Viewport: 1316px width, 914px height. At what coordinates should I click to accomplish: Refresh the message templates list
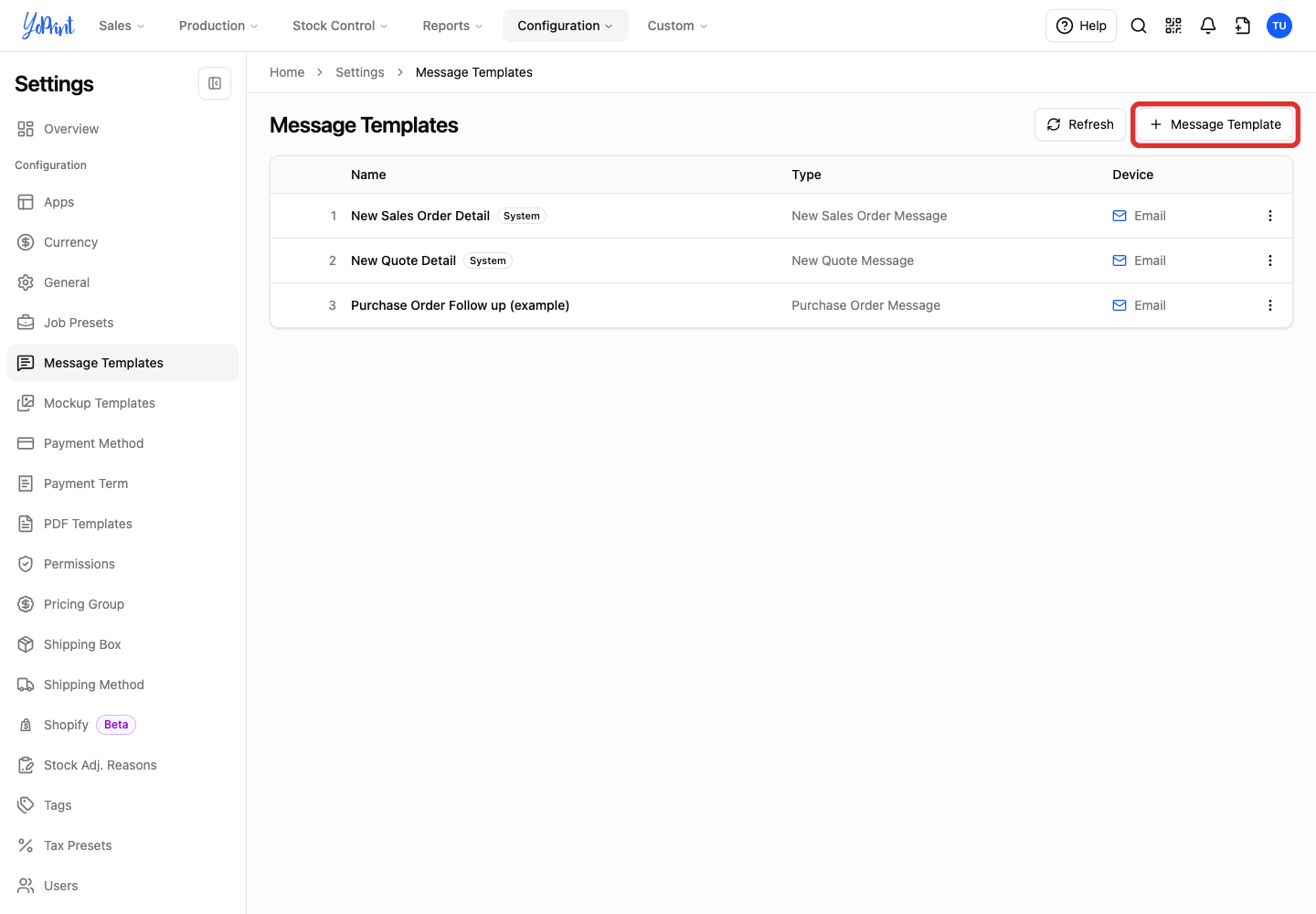(x=1080, y=124)
